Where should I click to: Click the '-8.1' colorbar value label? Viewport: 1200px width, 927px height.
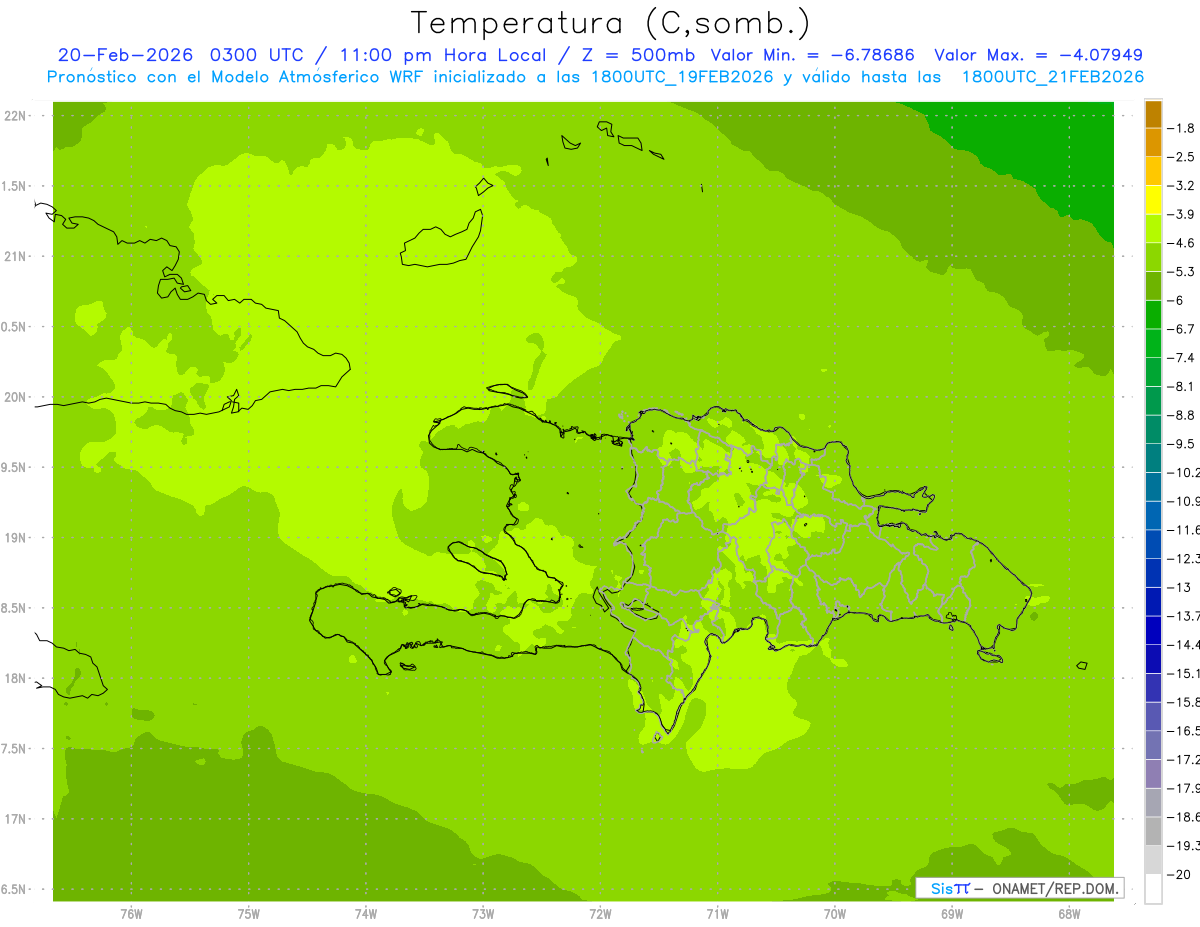[x=1181, y=386]
